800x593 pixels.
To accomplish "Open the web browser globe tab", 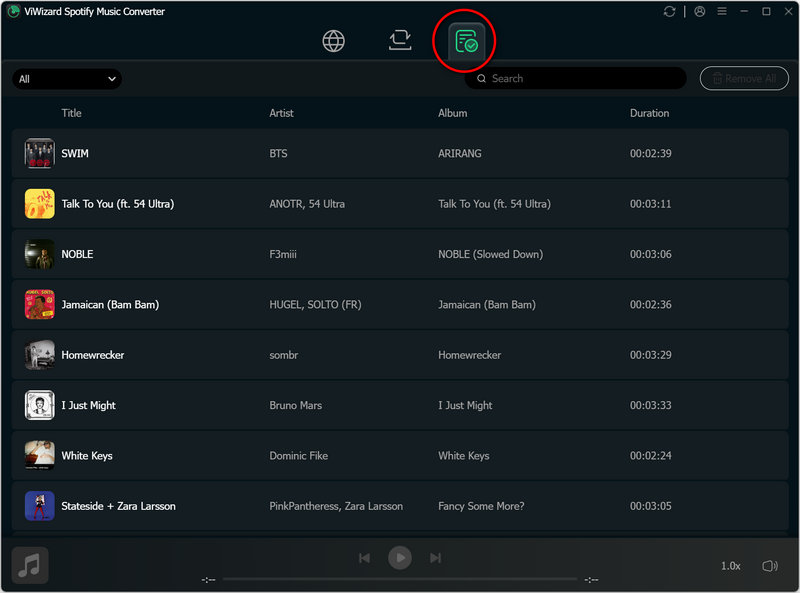I will click(334, 41).
